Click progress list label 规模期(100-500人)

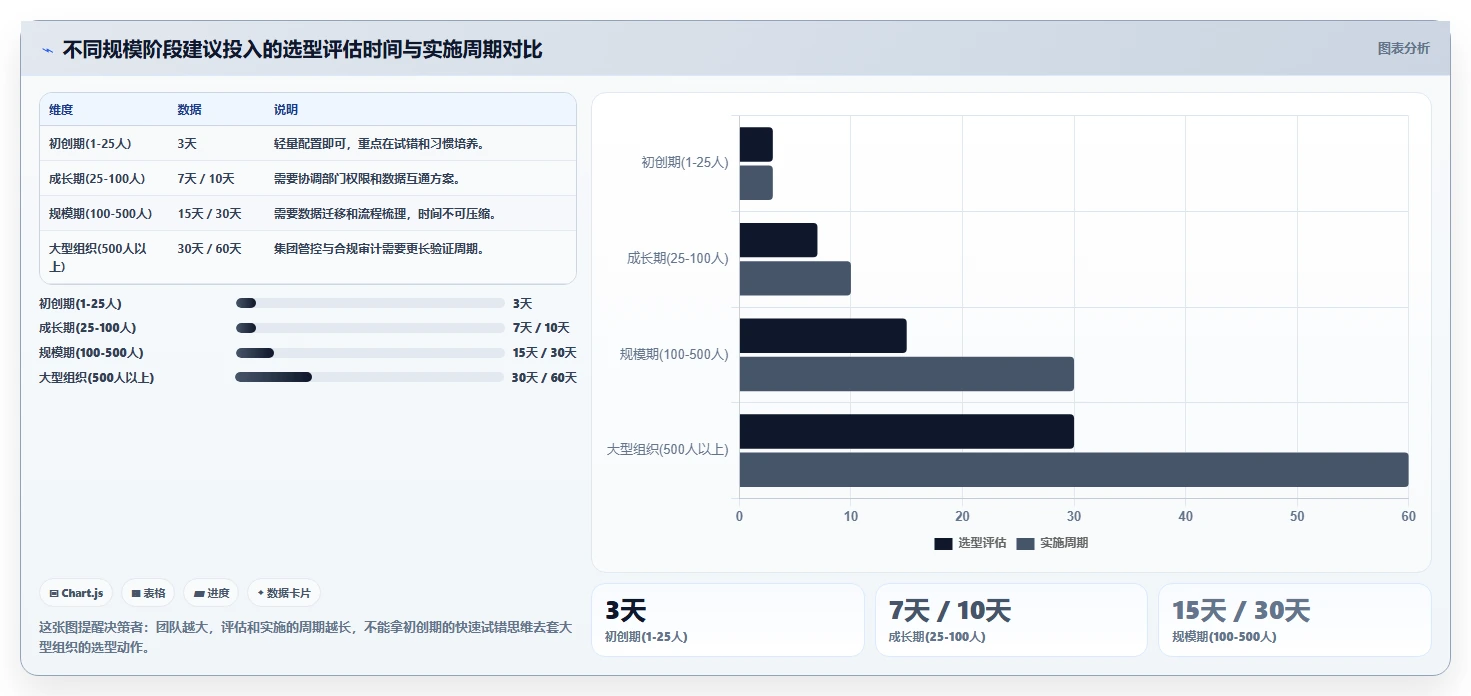point(91,353)
